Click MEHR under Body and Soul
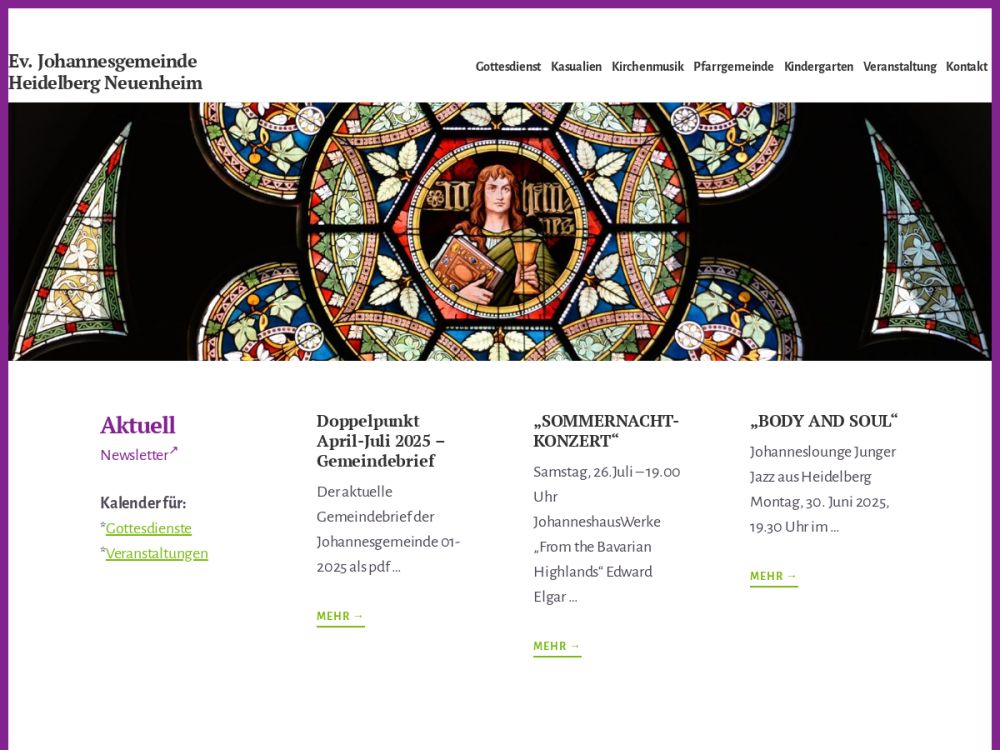1000x750 pixels. 773,577
